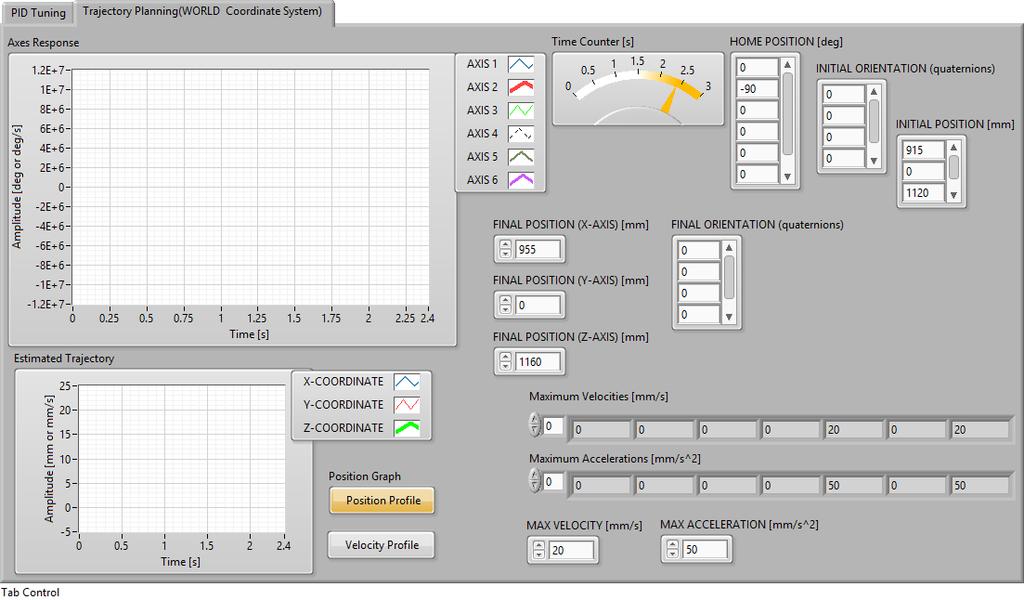Click the first INITIAL ORIENTATION quaternion field
Image resolution: width=1024 pixels, height=600 pixels.
tap(844, 94)
